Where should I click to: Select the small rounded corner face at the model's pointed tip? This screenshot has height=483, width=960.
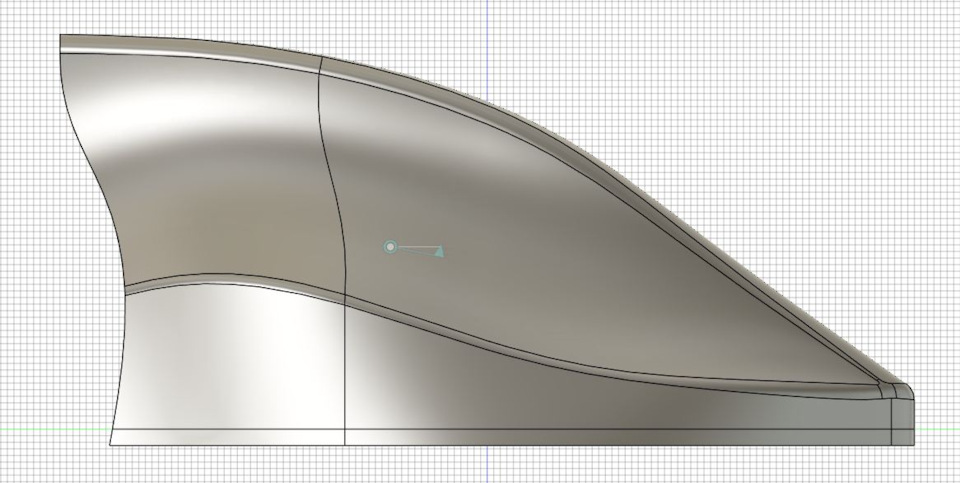pyautogui.click(x=902, y=391)
